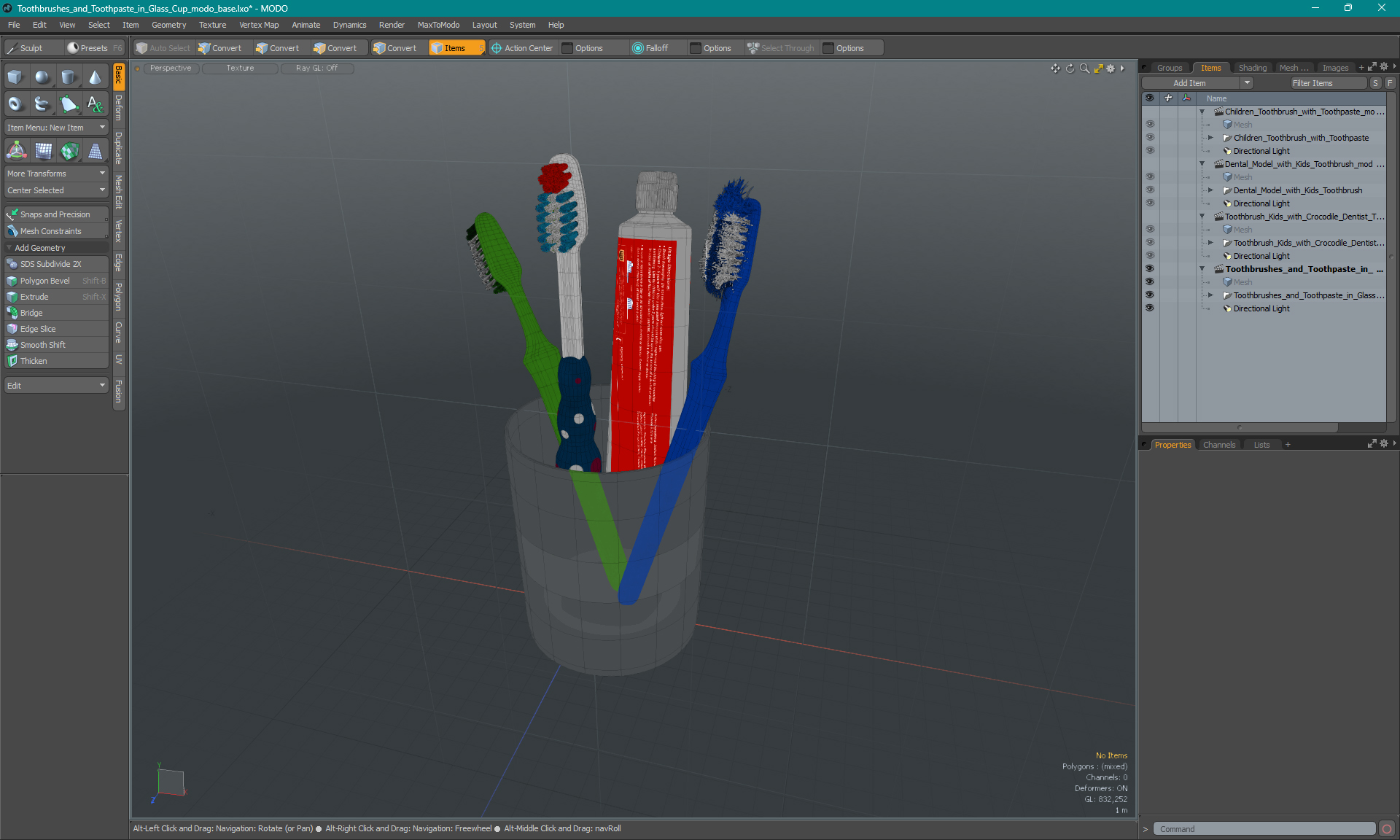Select the checkered cube transform tool
1400x840 pixels.
pyautogui.click(x=69, y=151)
